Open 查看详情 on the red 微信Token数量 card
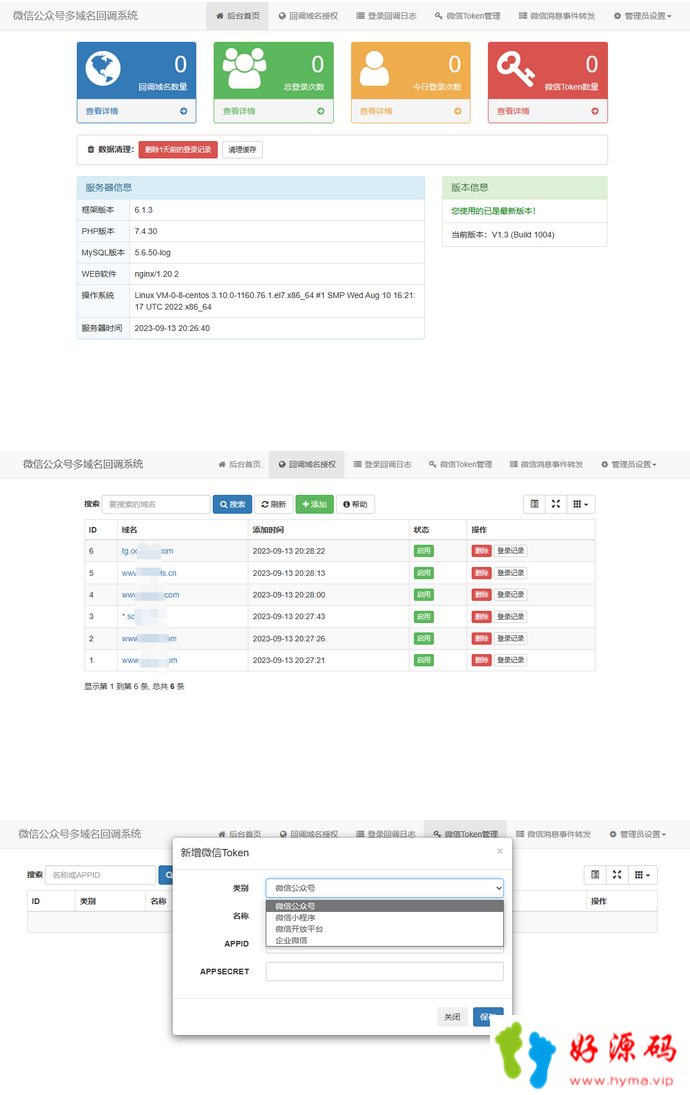 (x=513, y=111)
